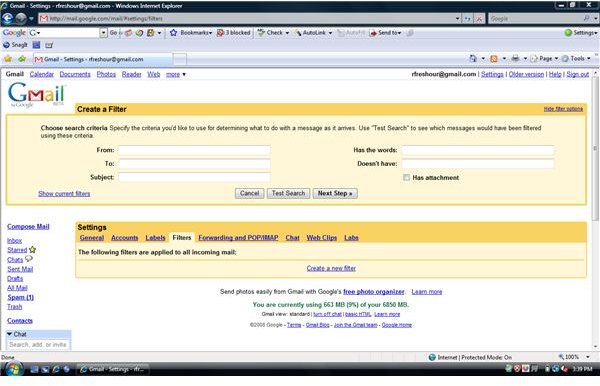Image resolution: width=600 pixels, height=386 pixels.
Task: Click Show current filters link
Action: point(64,194)
